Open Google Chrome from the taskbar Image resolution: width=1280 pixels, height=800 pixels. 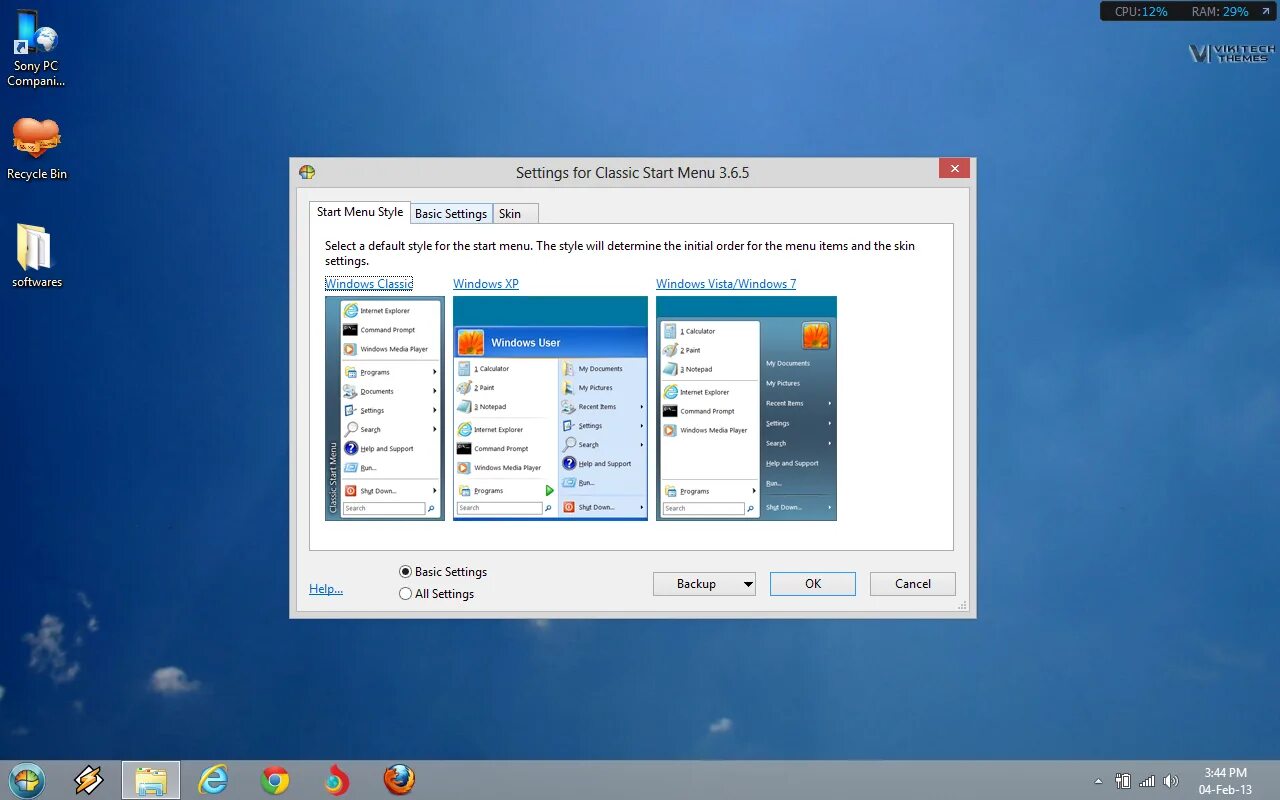[275, 780]
